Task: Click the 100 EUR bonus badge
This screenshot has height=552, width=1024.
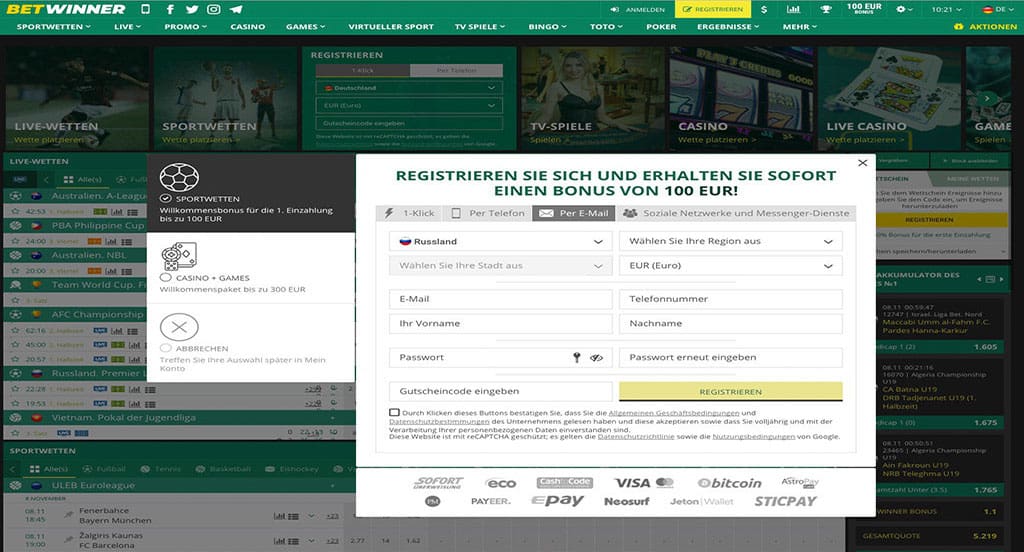Action: pyautogui.click(x=864, y=8)
